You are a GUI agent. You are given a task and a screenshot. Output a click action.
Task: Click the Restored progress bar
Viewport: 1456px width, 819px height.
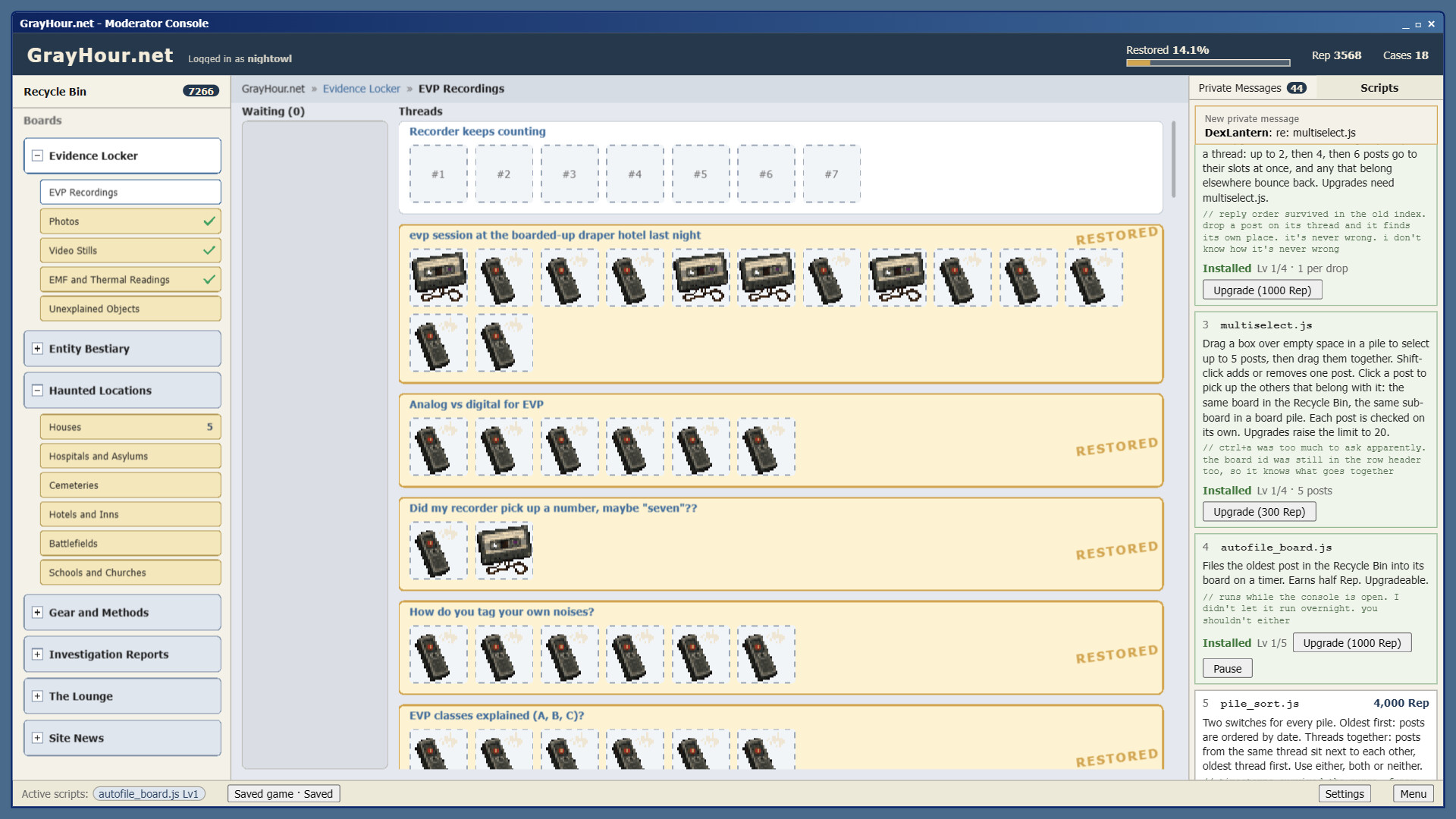click(1208, 63)
